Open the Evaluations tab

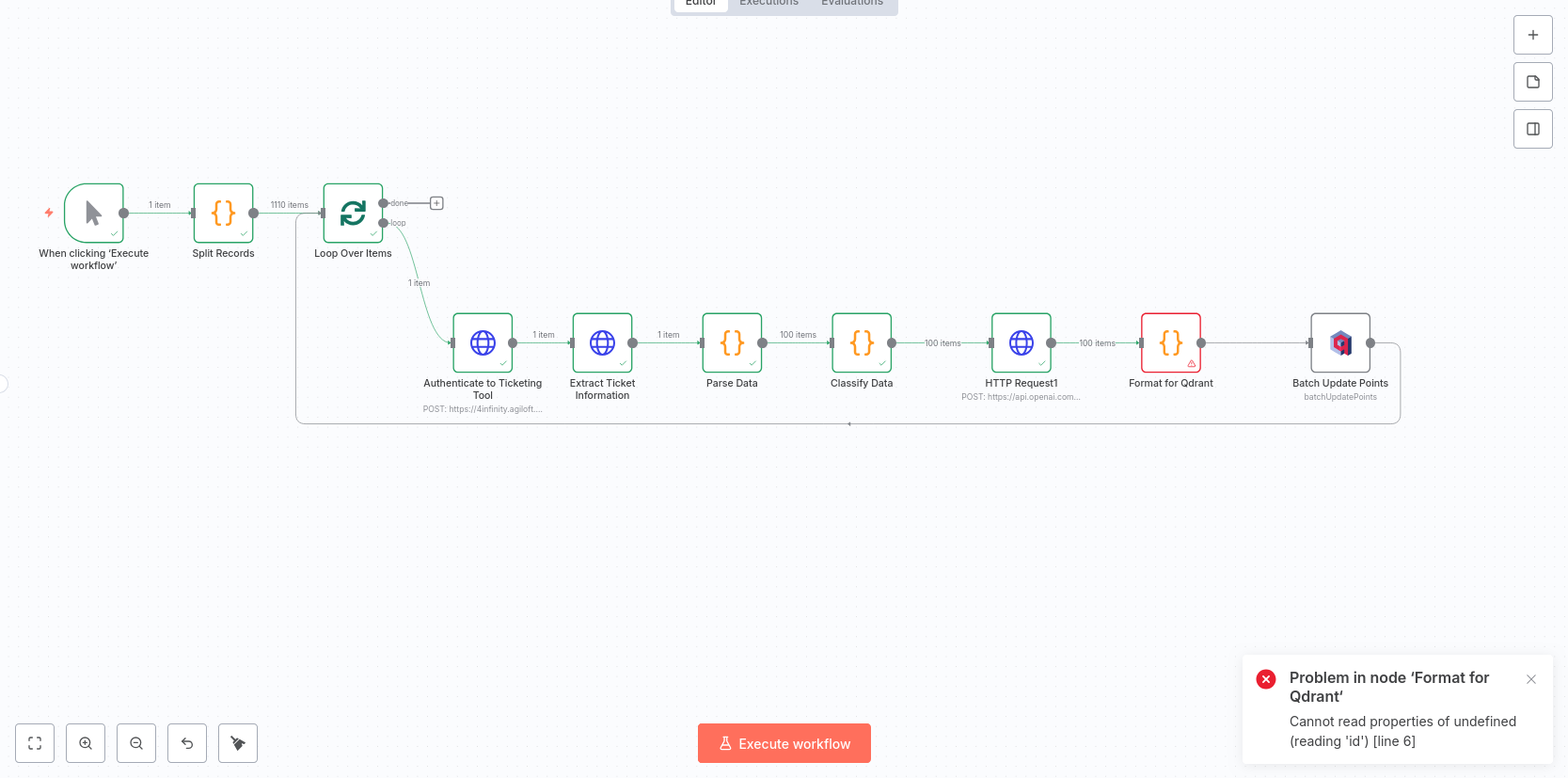point(852,4)
